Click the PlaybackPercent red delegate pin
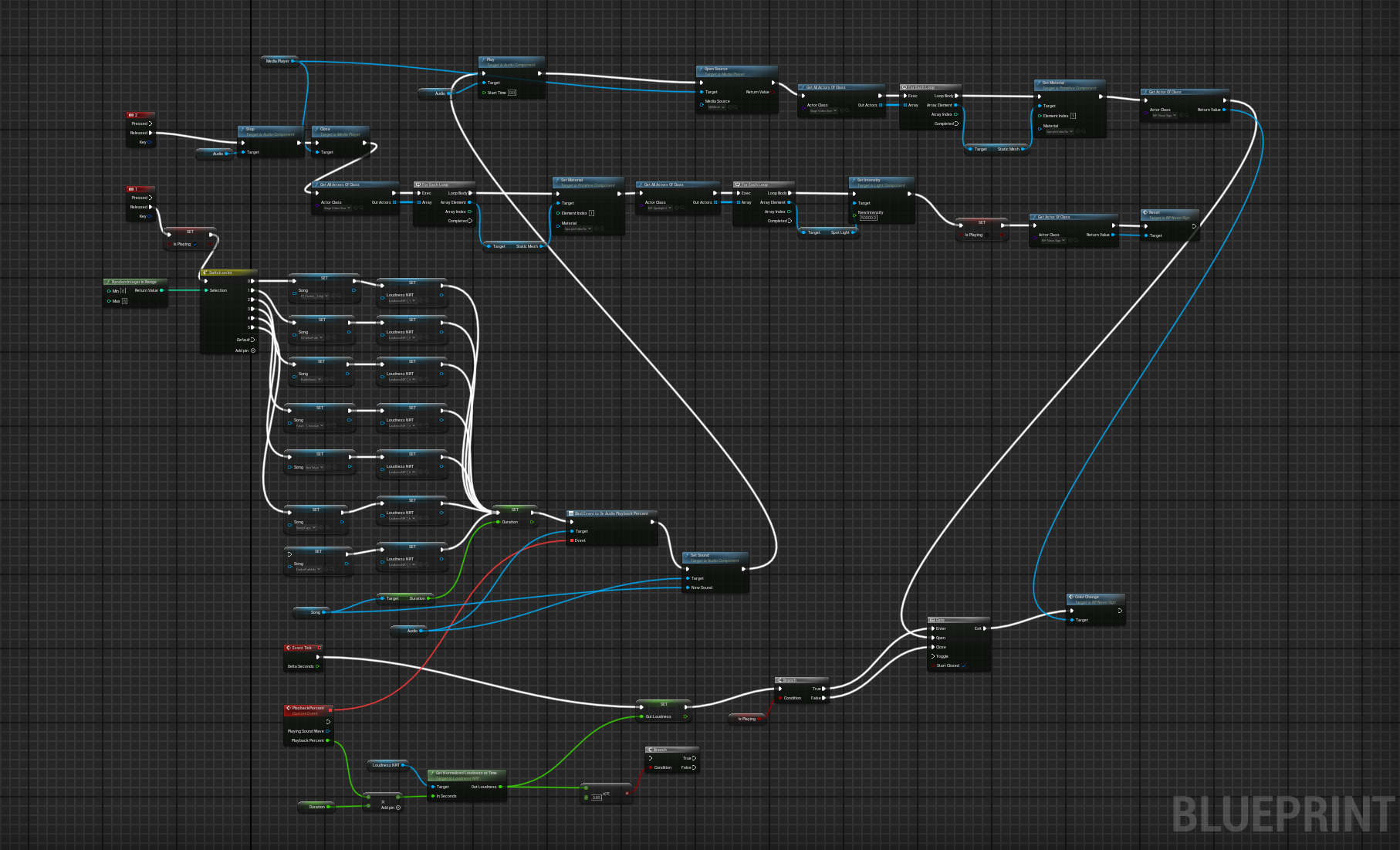The height and width of the screenshot is (850, 1400). (x=330, y=709)
